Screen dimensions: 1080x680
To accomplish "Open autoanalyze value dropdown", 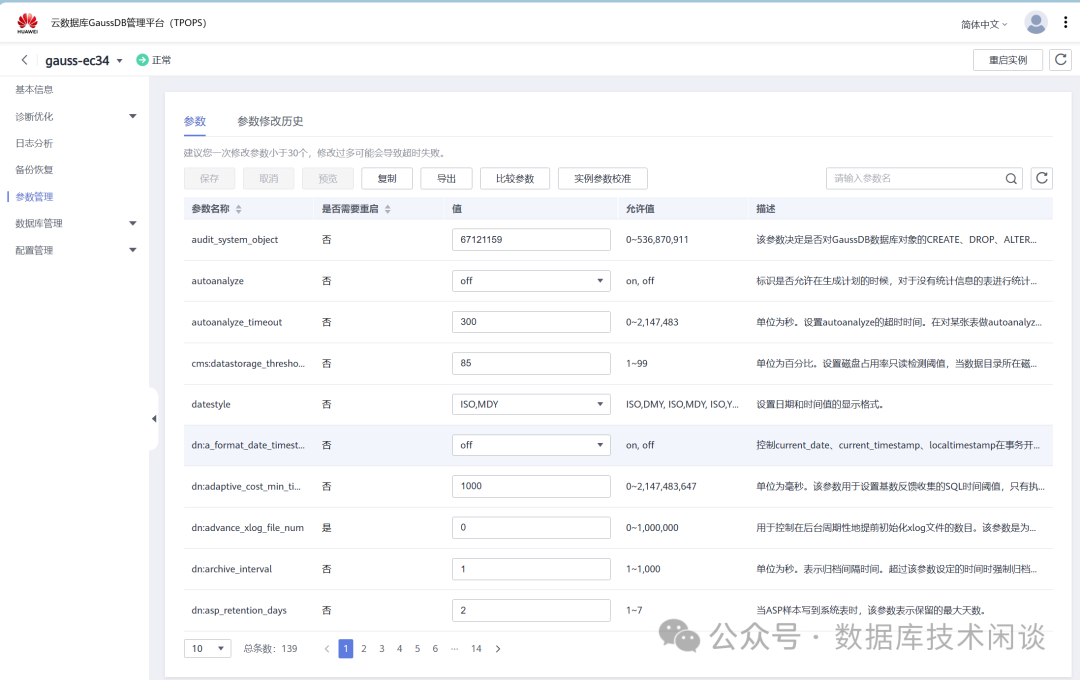I will tap(531, 280).
